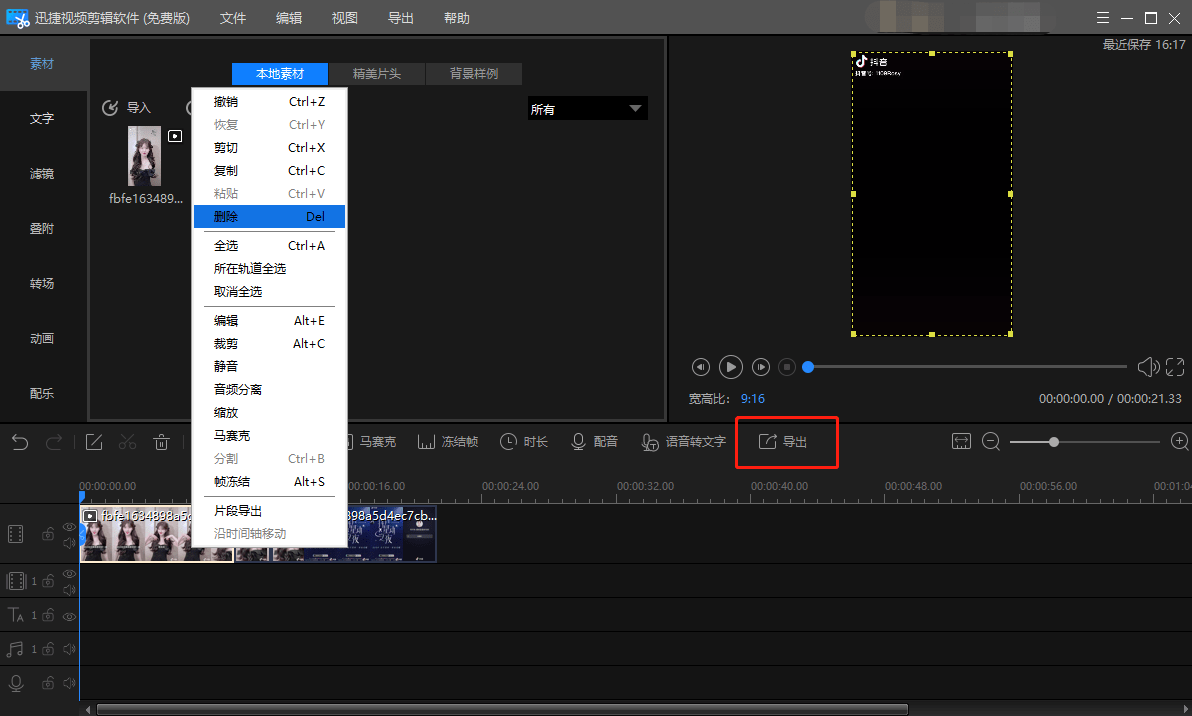Click the previous frame button
The height and width of the screenshot is (716, 1192).
tap(700, 367)
